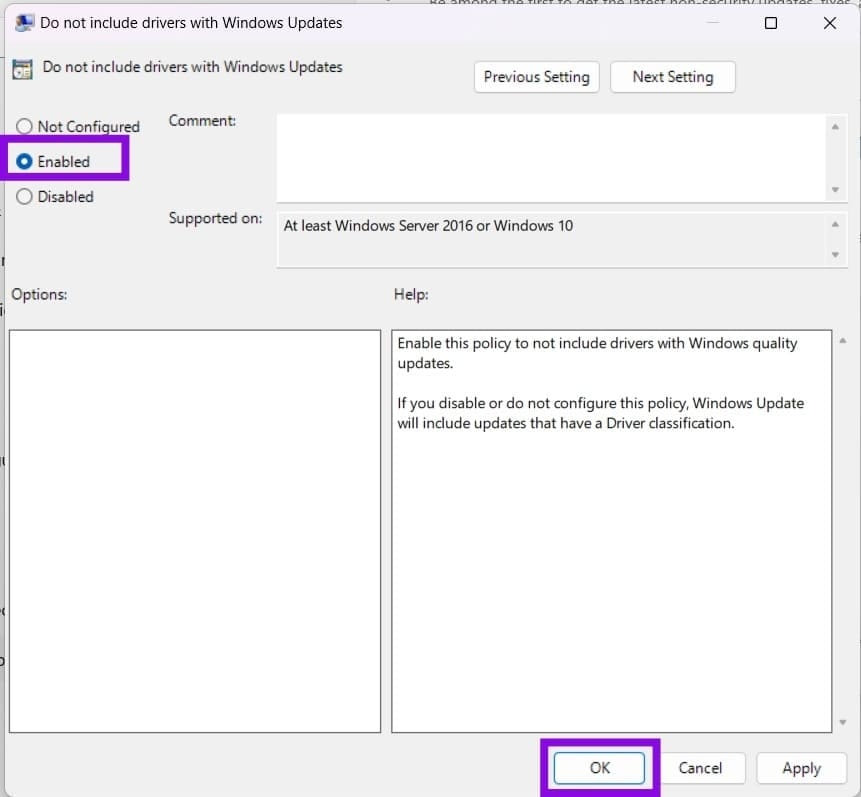Click the Comment box scroll up arrow
Screen dimensions: 861x797
835,127
